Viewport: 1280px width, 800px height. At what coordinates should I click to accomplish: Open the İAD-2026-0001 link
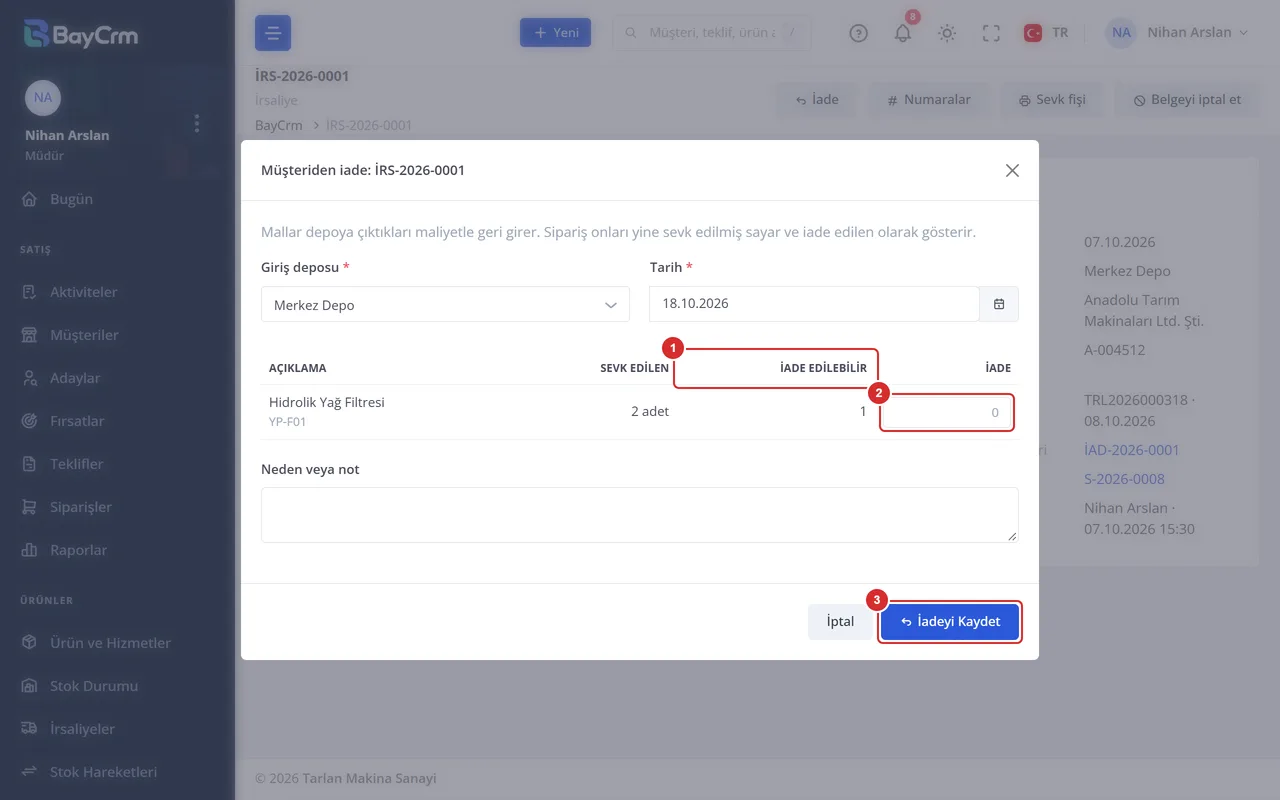pos(1132,450)
